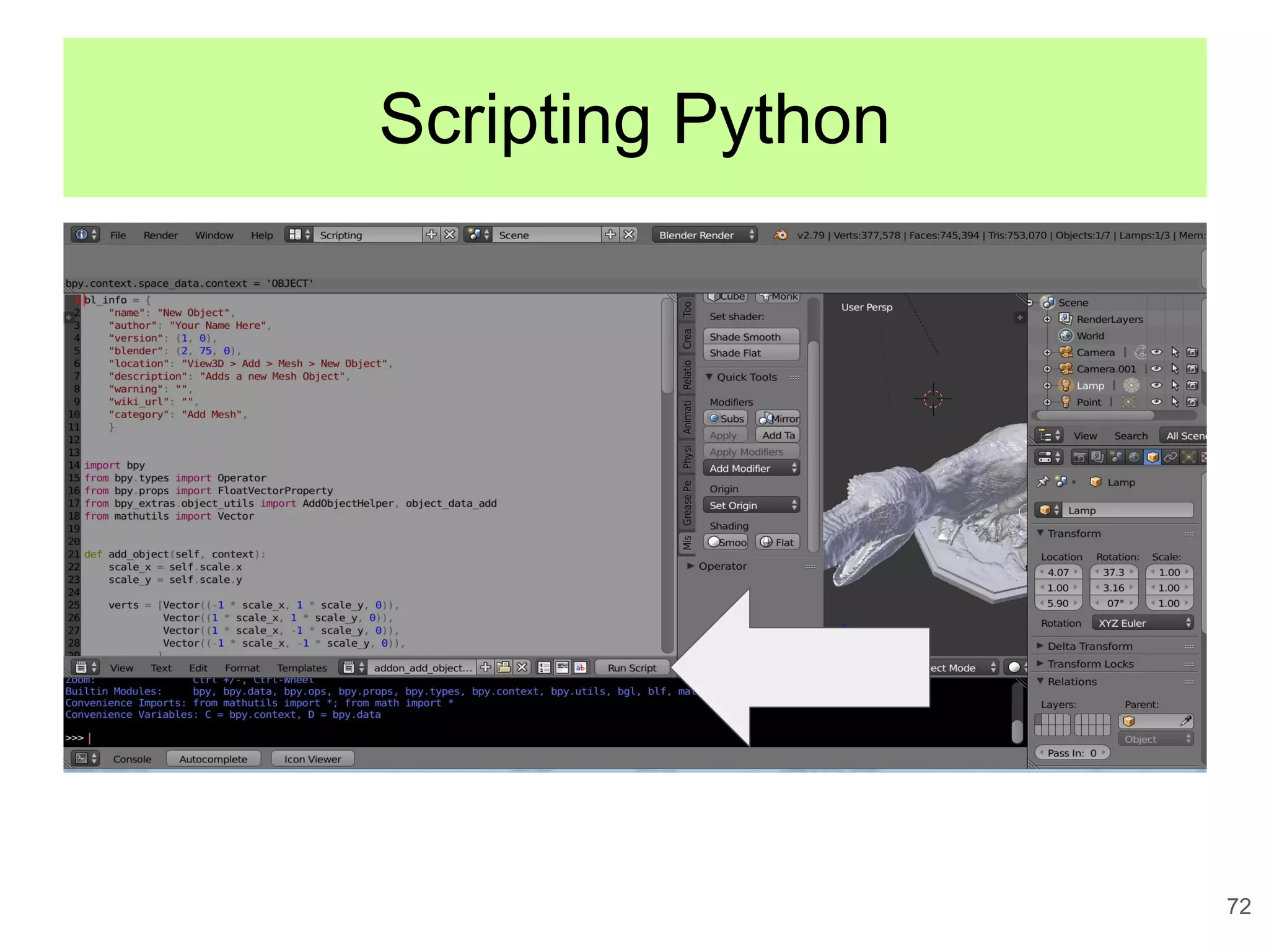Create new text block with plus icon

tap(485, 667)
